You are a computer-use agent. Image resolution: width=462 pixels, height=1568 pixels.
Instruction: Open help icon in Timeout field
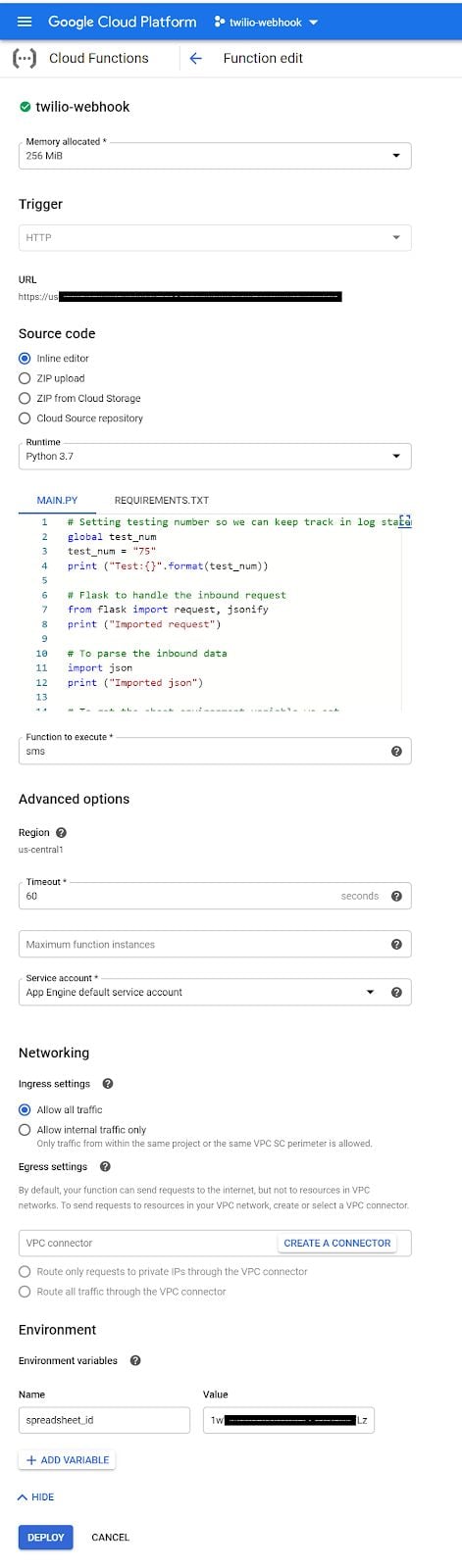coord(396,896)
